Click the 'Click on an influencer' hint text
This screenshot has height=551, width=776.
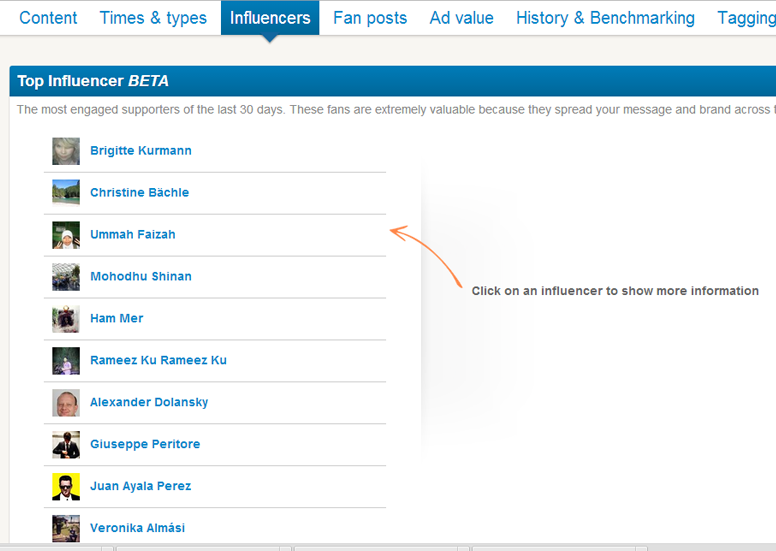pos(615,291)
